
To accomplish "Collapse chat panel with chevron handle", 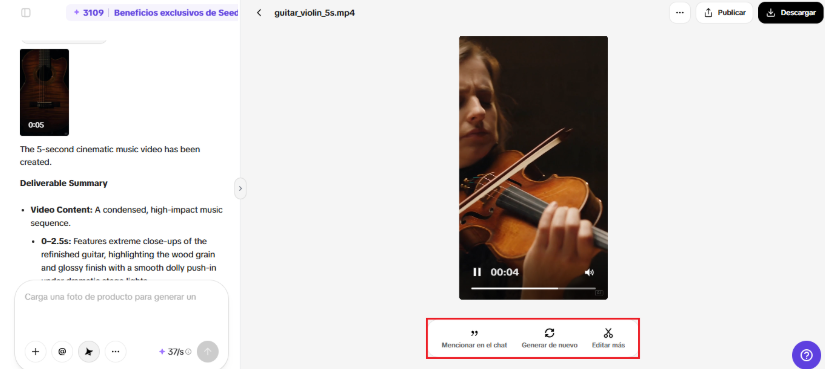I will pos(240,188).
